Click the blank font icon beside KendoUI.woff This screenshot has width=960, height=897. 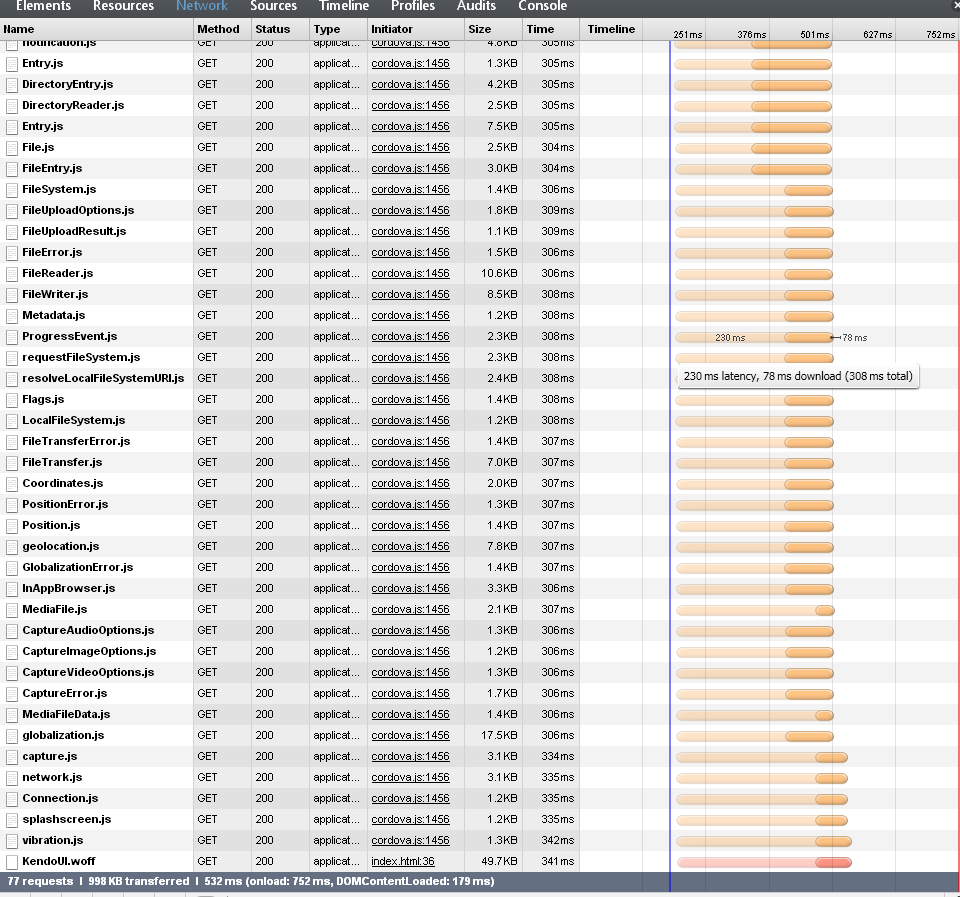[11, 861]
